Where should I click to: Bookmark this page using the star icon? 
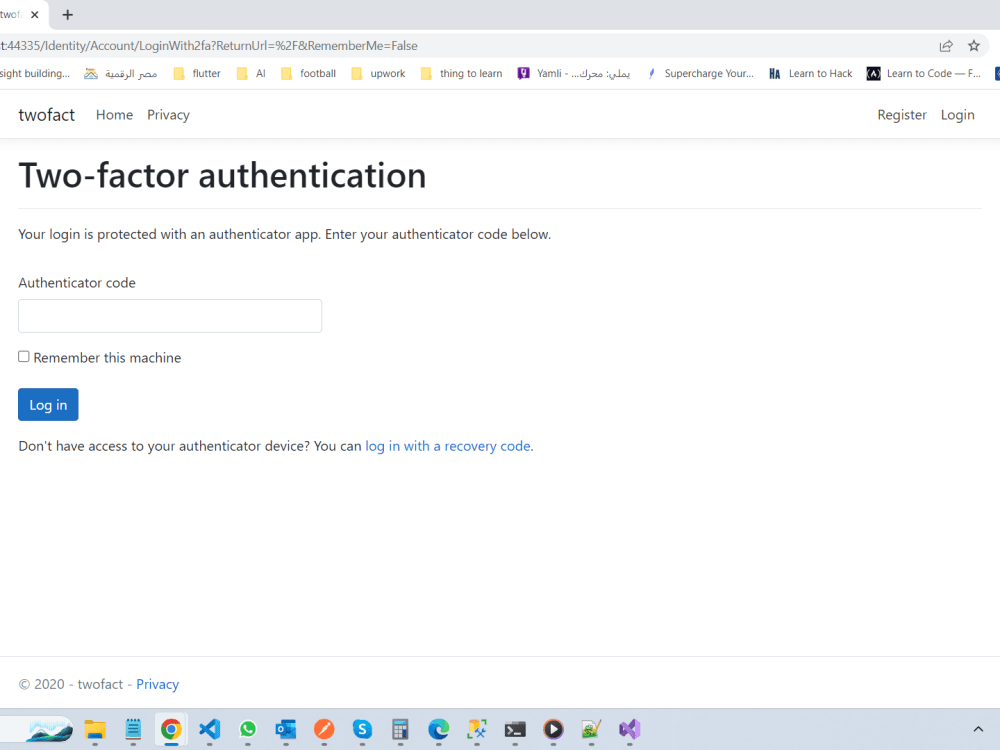pos(974,45)
